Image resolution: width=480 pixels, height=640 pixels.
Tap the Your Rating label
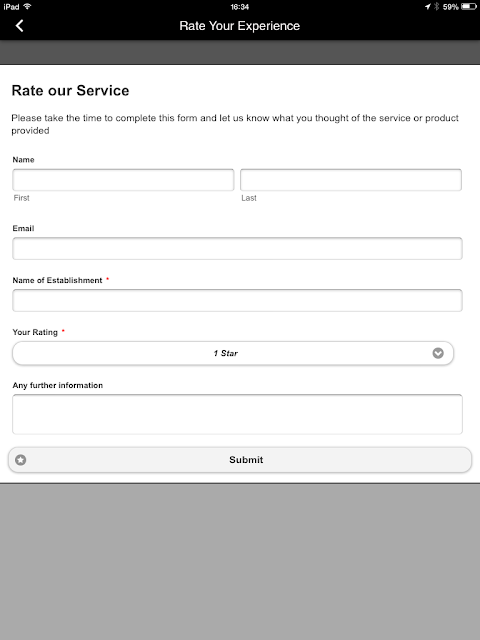click(x=35, y=332)
